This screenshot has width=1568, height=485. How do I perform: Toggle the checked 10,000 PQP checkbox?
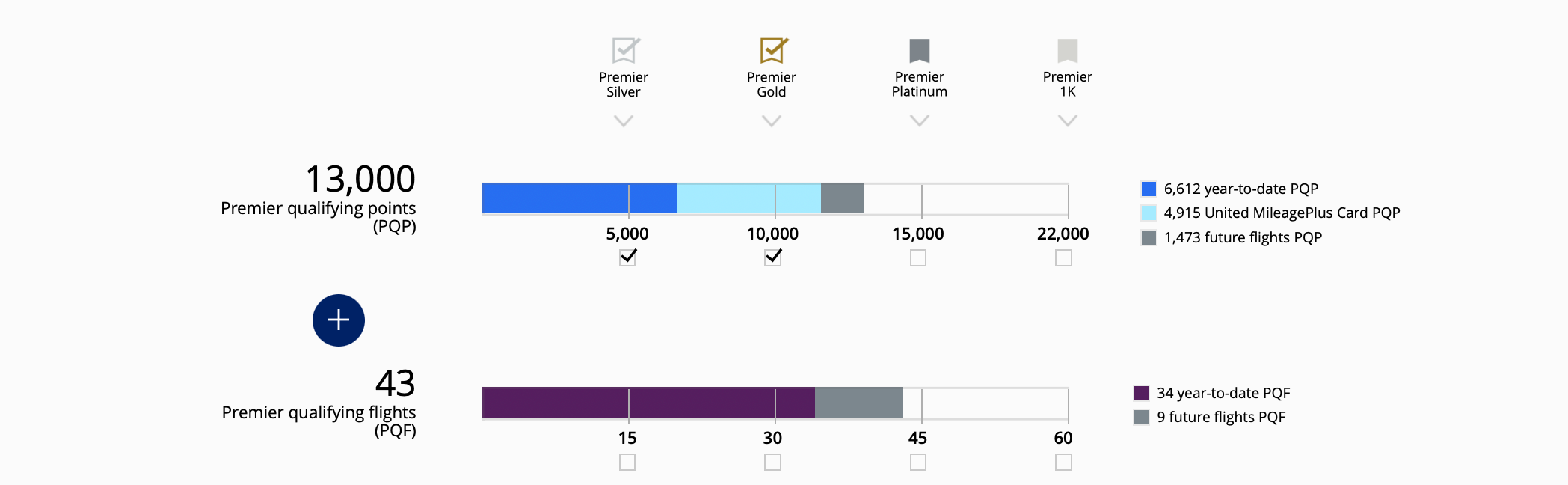772,257
